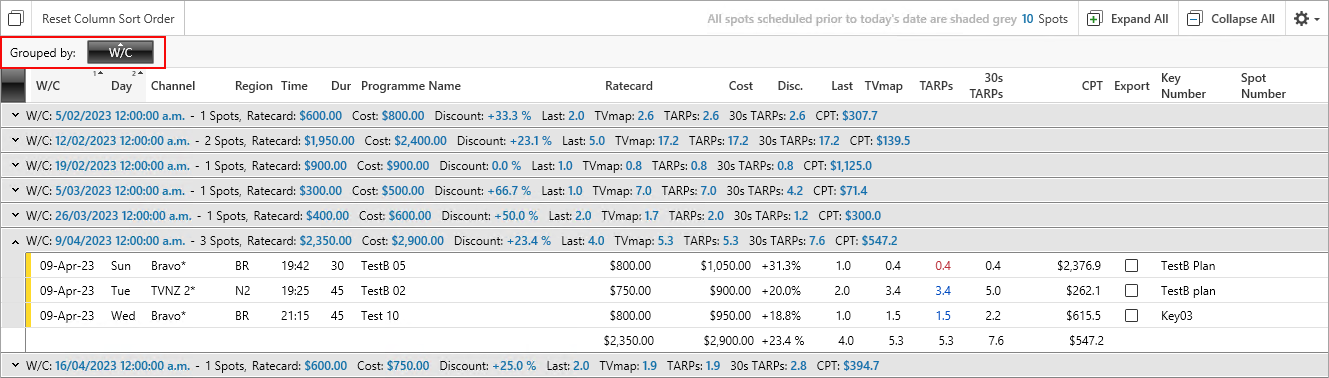Click Reset Column Sort Order button
Image resolution: width=1329 pixels, height=378 pixels.
(x=108, y=18)
